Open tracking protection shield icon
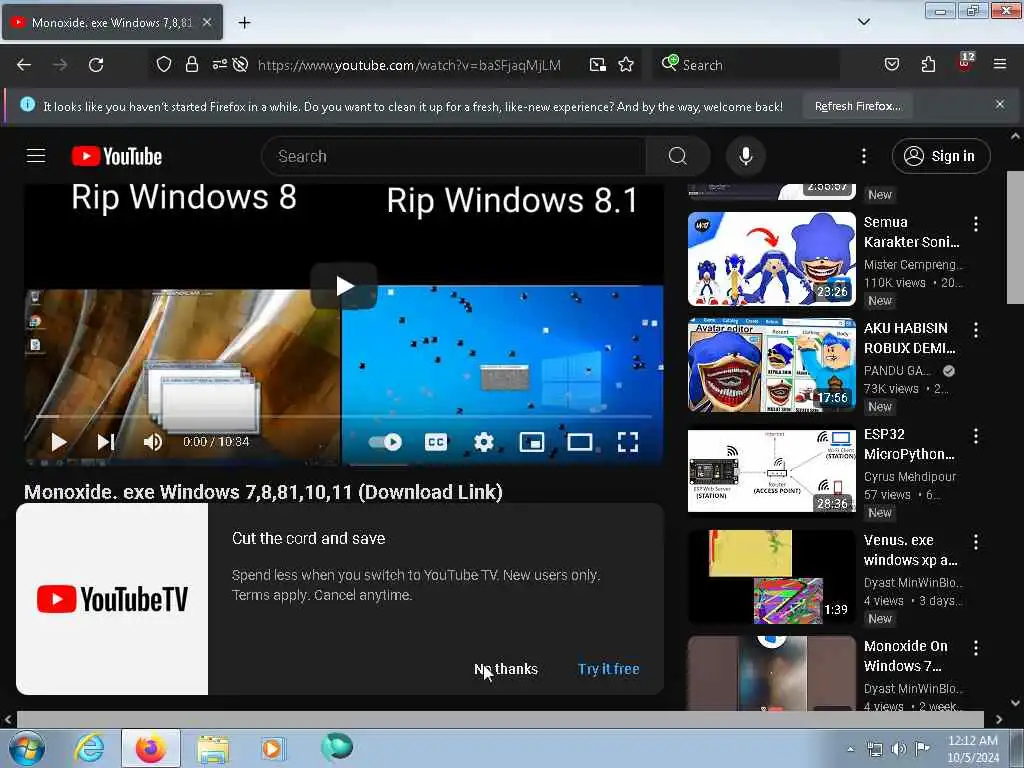The height and width of the screenshot is (768, 1024). pyautogui.click(x=164, y=65)
